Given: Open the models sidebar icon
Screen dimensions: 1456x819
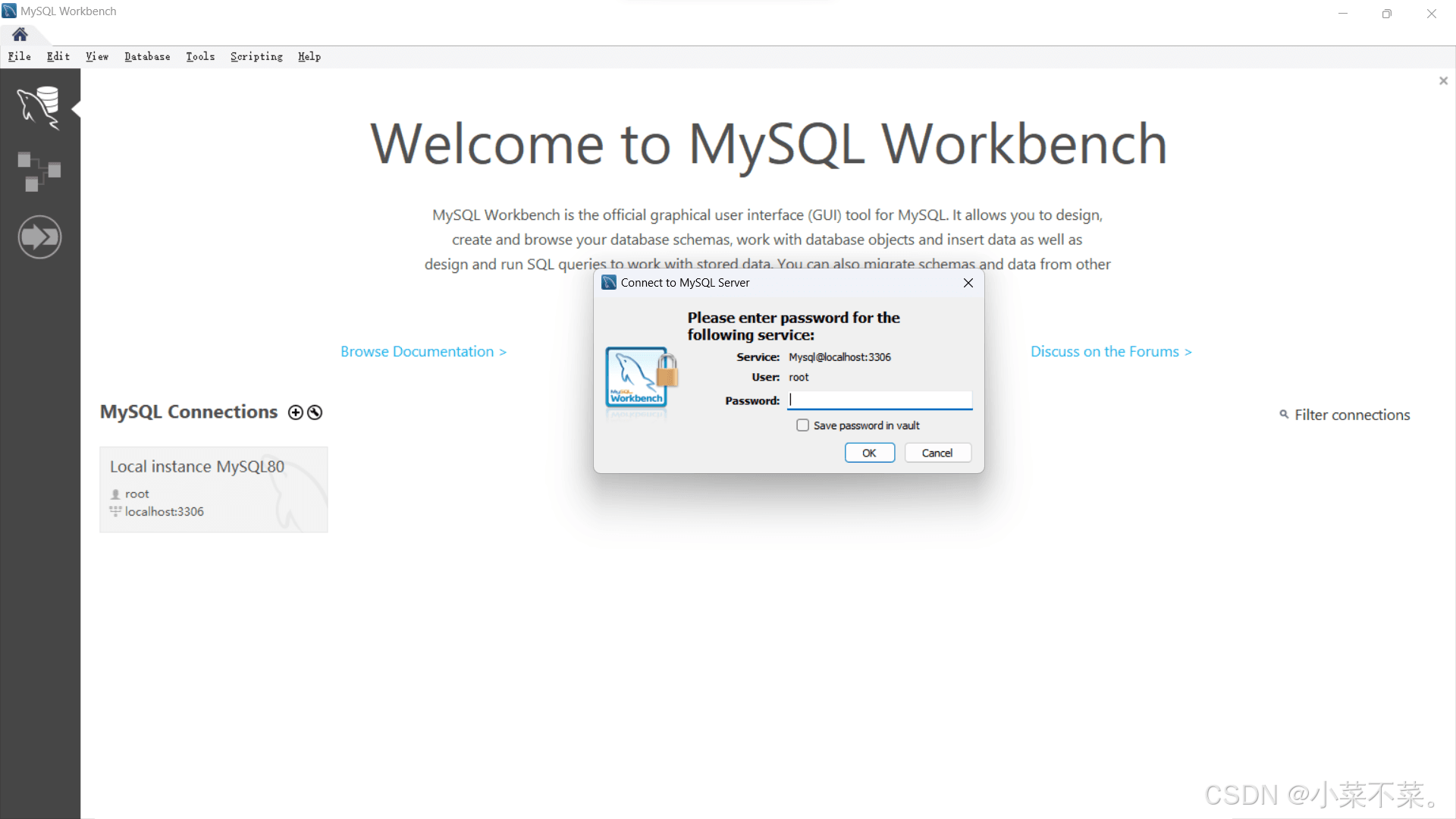Looking at the screenshot, I should (x=39, y=171).
